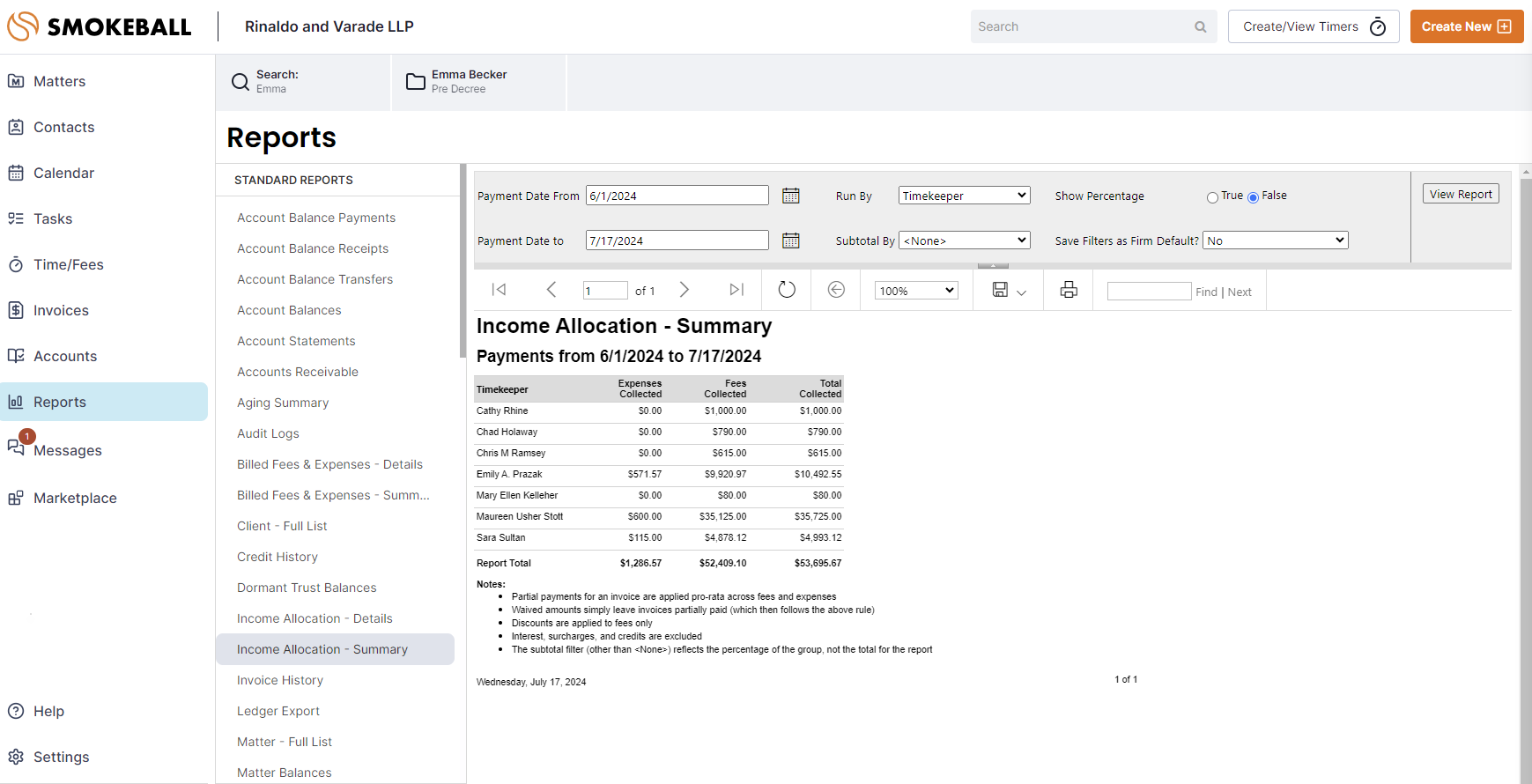Open Ledger Export report
Image resolution: width=1532 pixels, height=784 pixels.
coord(278,711)
